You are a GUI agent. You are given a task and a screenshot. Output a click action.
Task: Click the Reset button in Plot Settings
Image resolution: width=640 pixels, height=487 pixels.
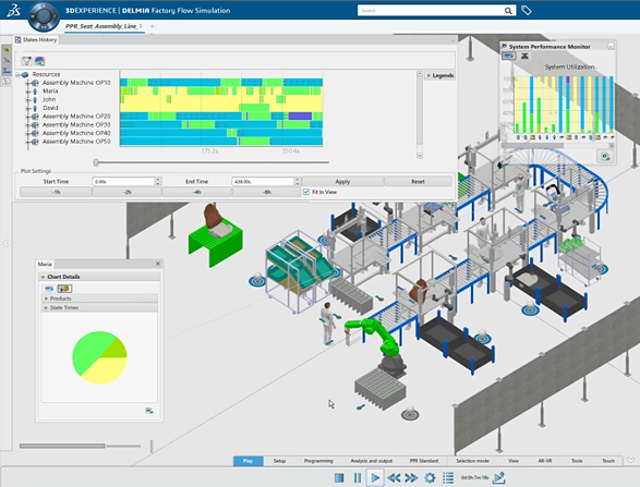418,181
